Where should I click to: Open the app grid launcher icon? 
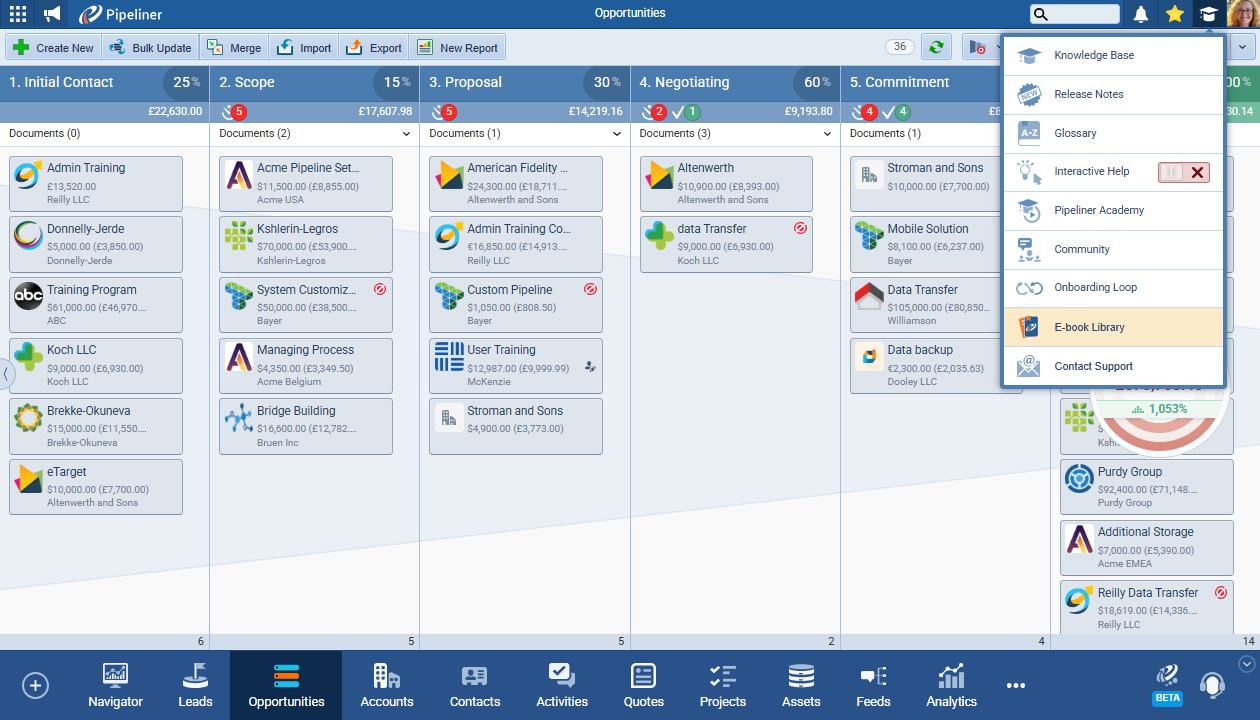(x=18, y=14)
